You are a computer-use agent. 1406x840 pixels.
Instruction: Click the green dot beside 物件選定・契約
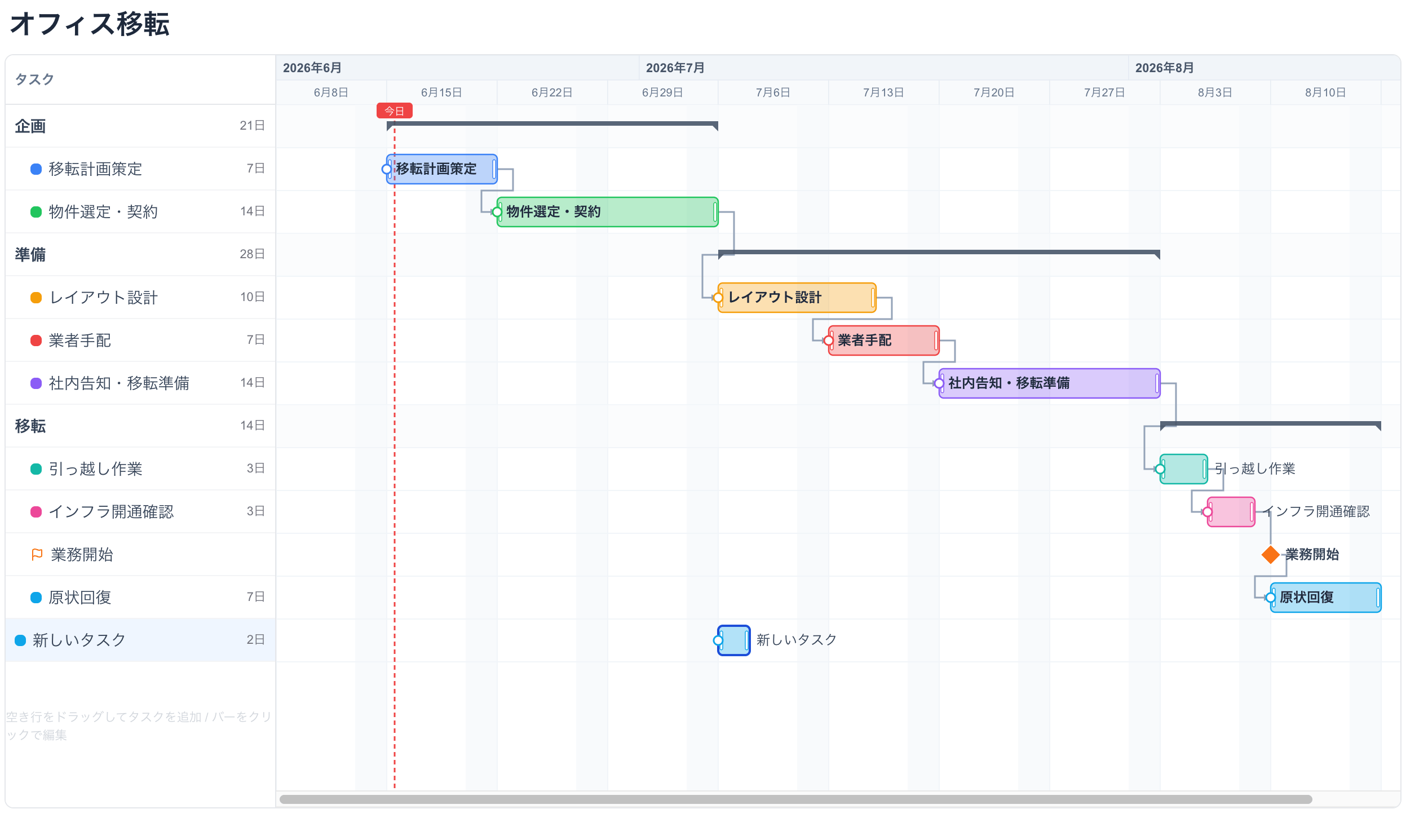(36, 213)
